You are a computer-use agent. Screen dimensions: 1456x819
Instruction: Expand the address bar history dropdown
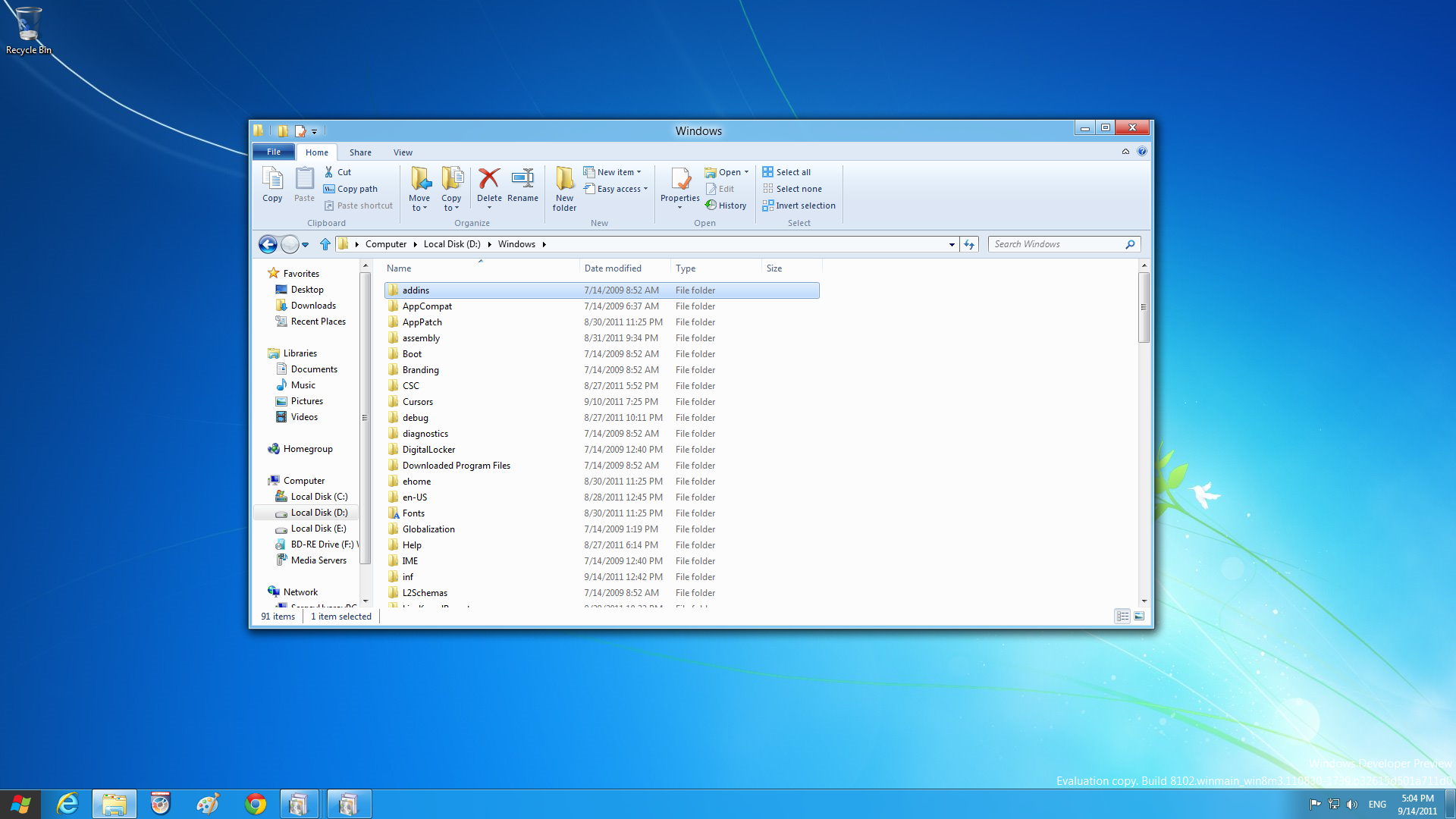coord(952,244)
